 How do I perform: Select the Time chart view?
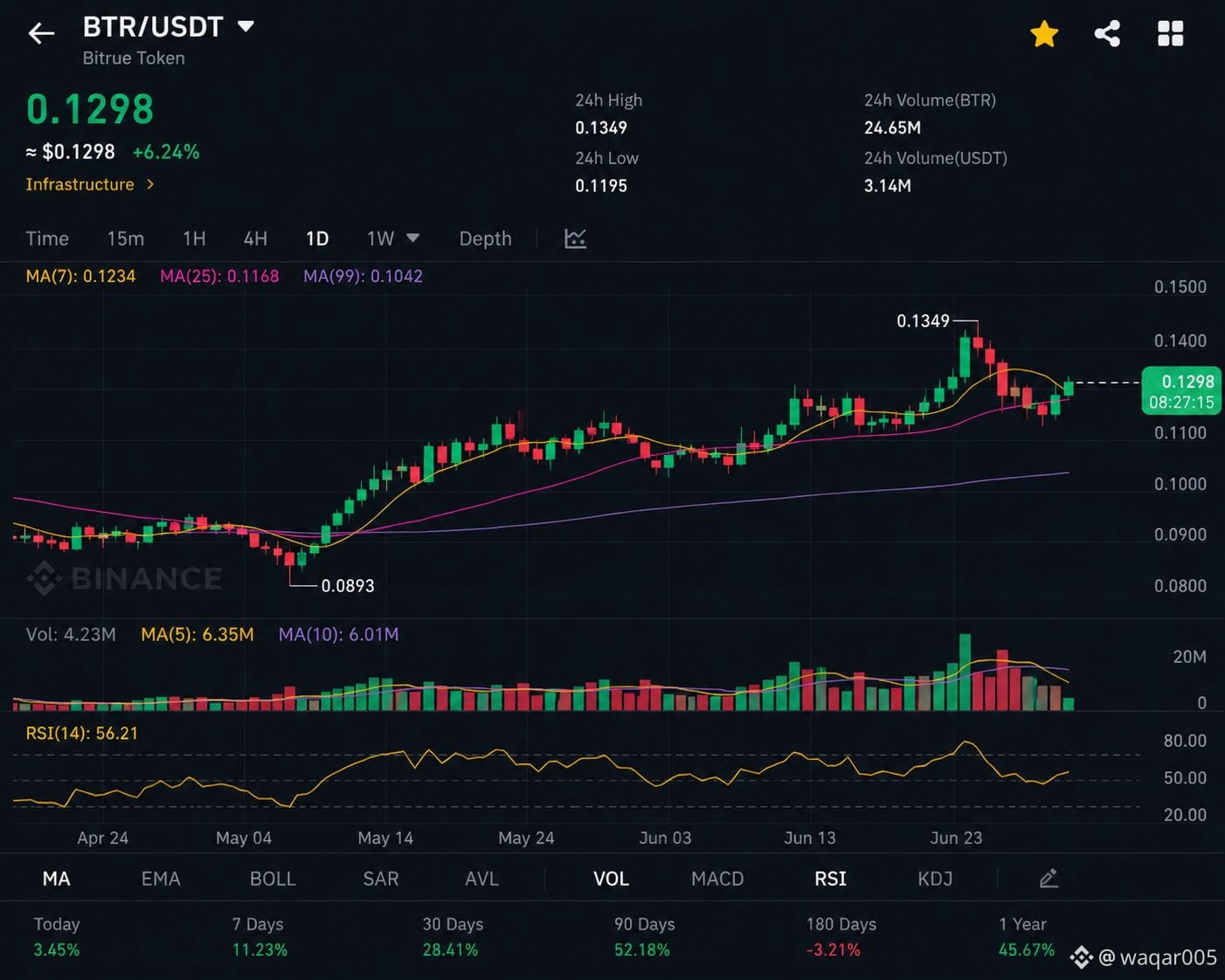point(47,238)
